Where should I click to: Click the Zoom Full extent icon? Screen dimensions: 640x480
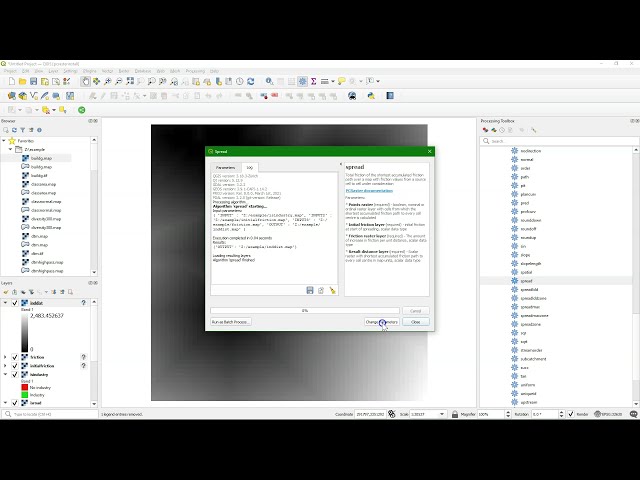(x=130, y=82)
